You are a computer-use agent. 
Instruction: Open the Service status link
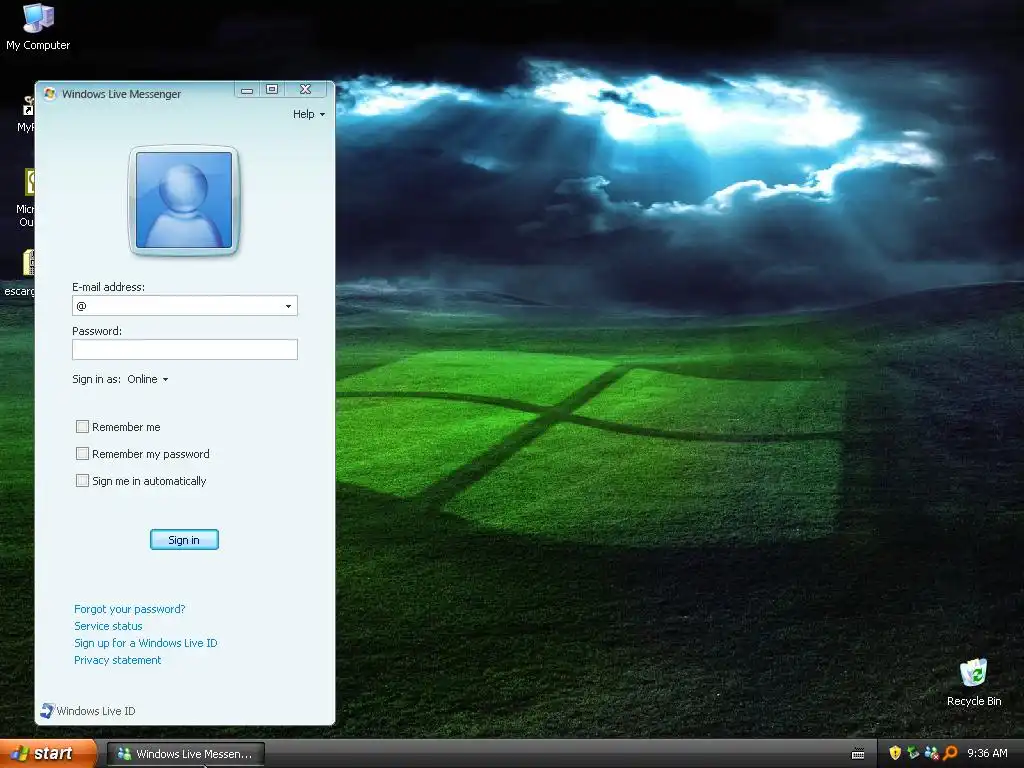108,626
